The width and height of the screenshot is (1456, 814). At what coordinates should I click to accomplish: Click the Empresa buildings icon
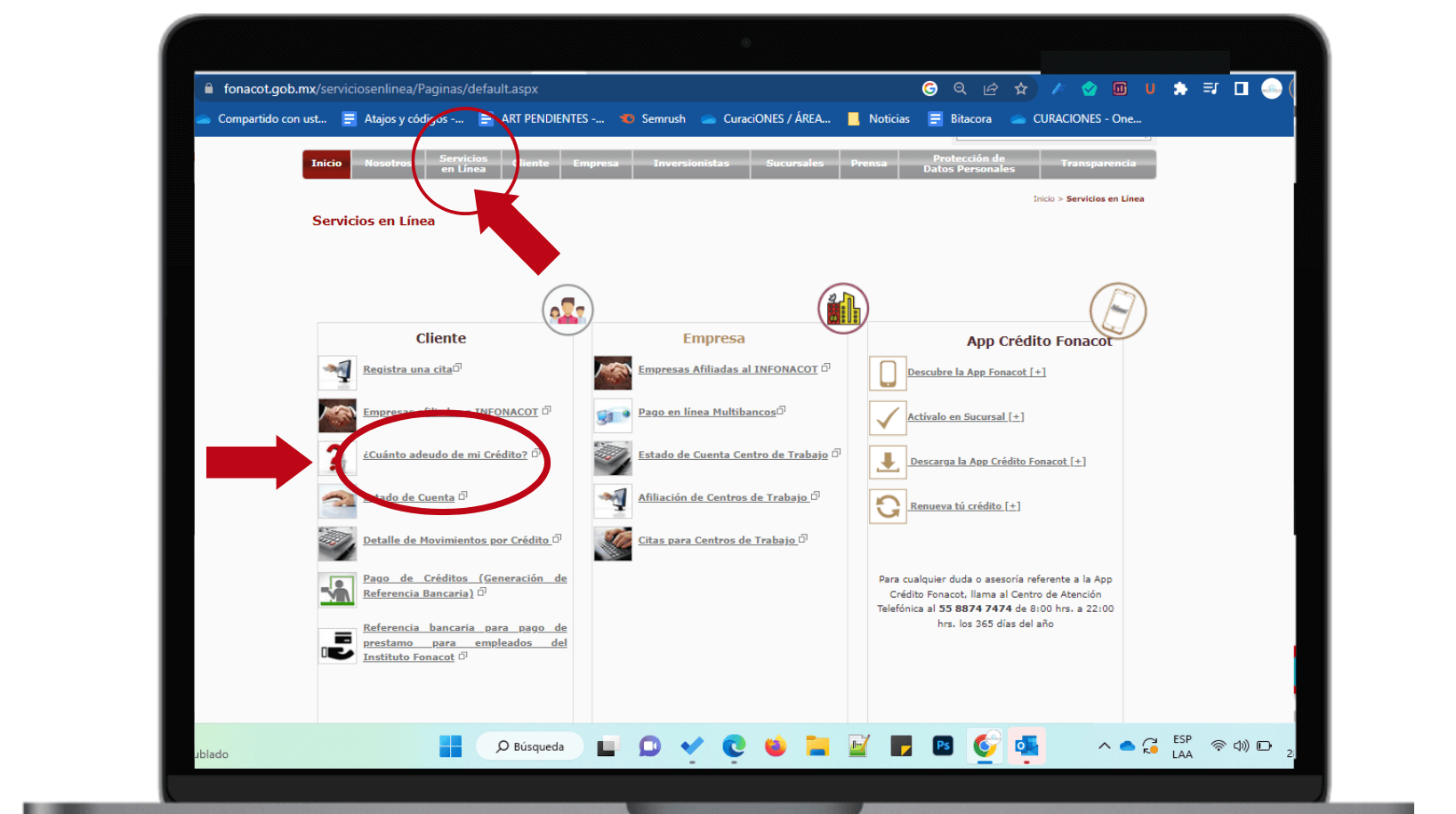[842, 309]
